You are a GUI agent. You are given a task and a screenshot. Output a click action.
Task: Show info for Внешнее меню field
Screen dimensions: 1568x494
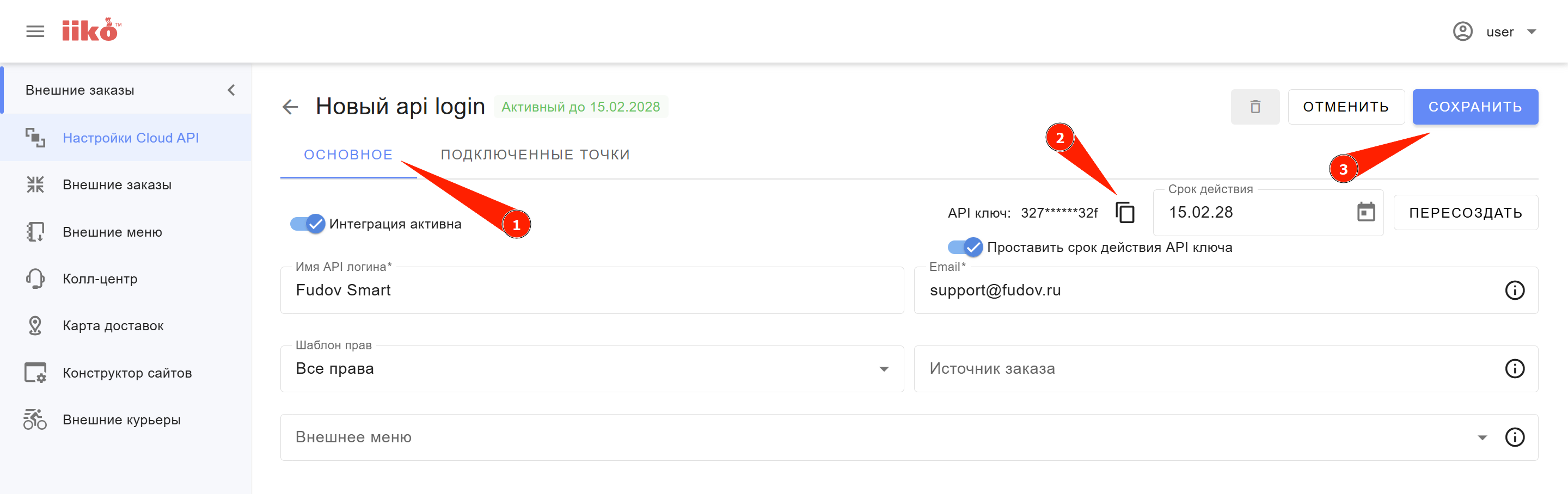[x=1515, y=437]
